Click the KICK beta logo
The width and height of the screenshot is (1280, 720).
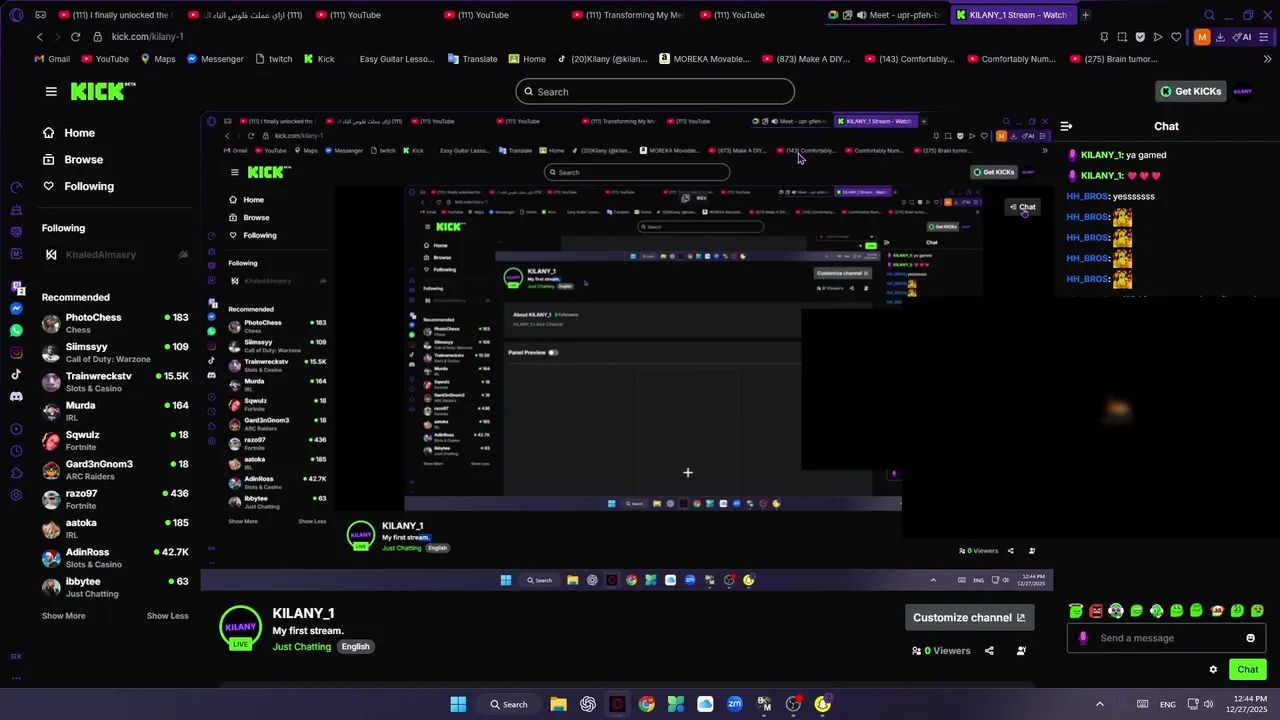[103, 91]
